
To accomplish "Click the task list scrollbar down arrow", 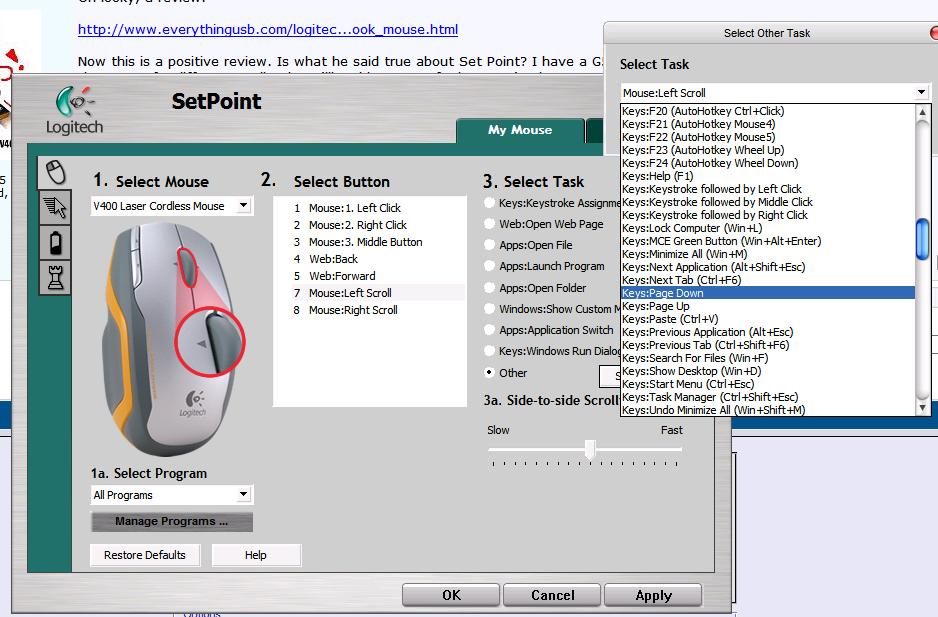I will [x=922, y=408].
